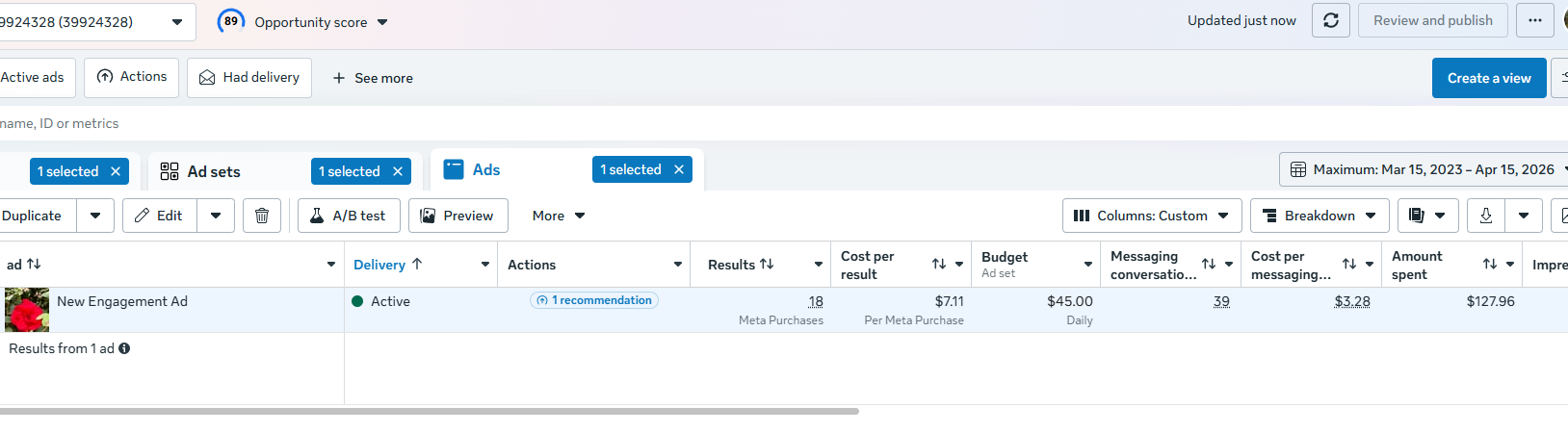Open the Opportunity score dropdown
This screenshot has width=1568, height=433.
[382, 22]
